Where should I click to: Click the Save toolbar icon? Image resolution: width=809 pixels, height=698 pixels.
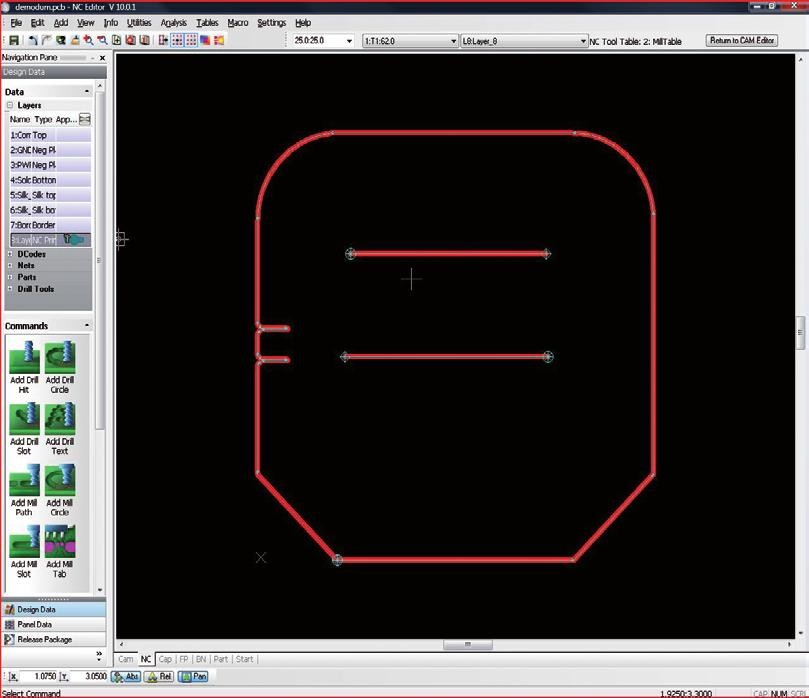click(x=14, y=40)
